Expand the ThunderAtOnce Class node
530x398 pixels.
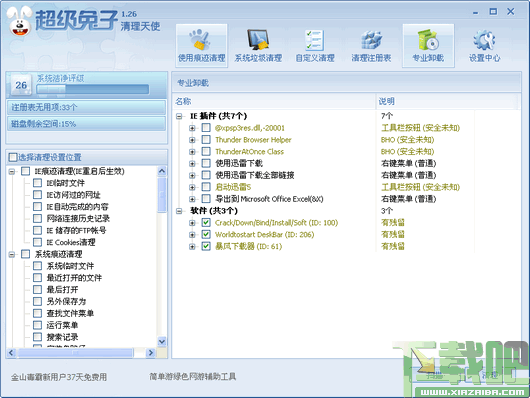(192, 152)
